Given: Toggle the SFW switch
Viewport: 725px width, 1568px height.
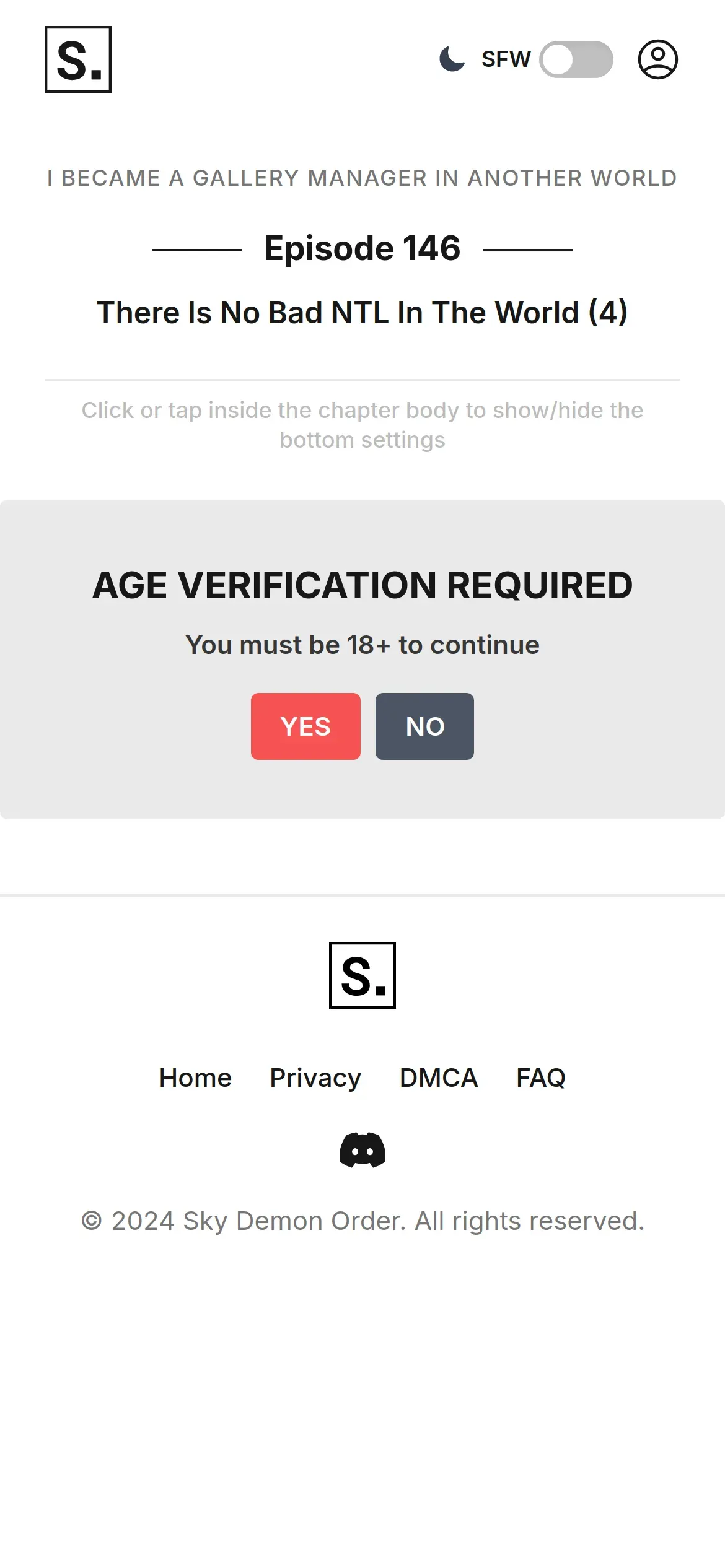Looking at the screenshot, I should tap(576, 59).
